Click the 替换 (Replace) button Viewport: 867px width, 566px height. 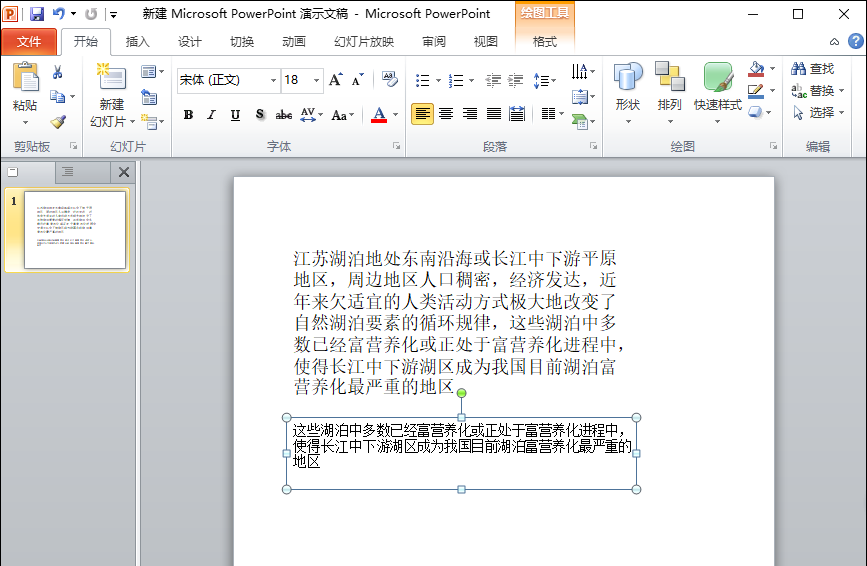(x=813, y=91)
